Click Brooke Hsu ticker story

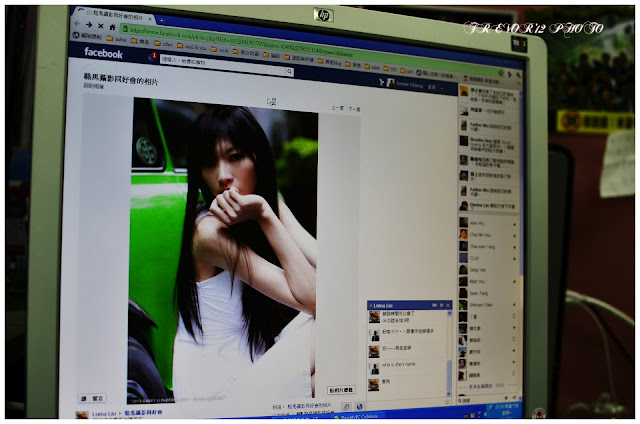[x=488, y=144]
